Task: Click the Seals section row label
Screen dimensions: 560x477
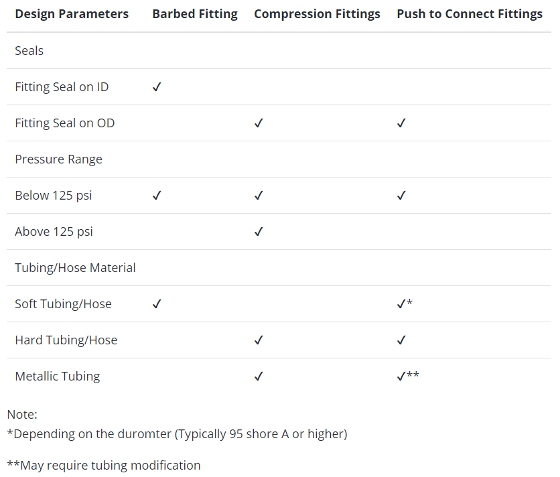Action: point(29,51)
